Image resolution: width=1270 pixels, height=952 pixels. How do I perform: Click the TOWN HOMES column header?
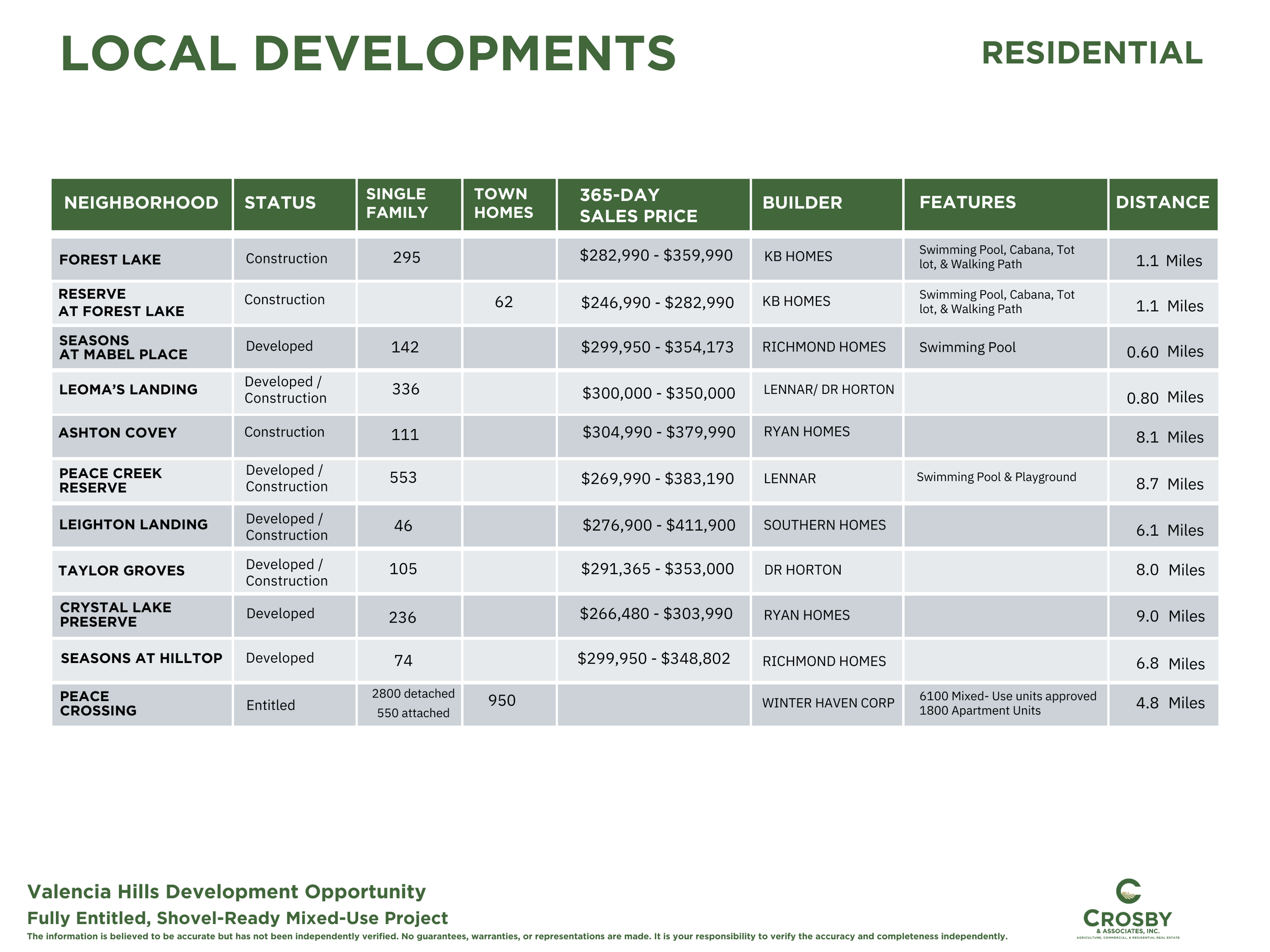pyautogui.click(x=503, y=203)
